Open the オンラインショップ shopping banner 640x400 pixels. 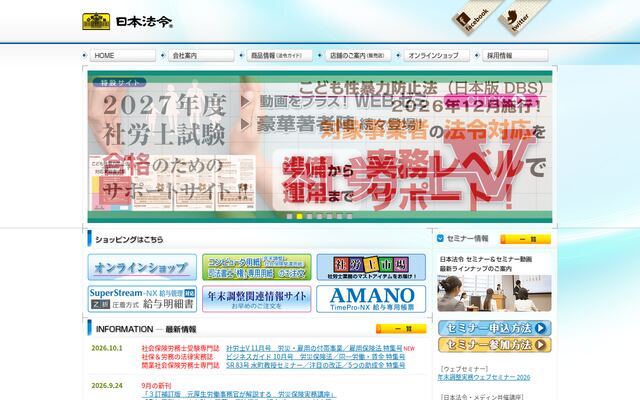tap(142, 267)
